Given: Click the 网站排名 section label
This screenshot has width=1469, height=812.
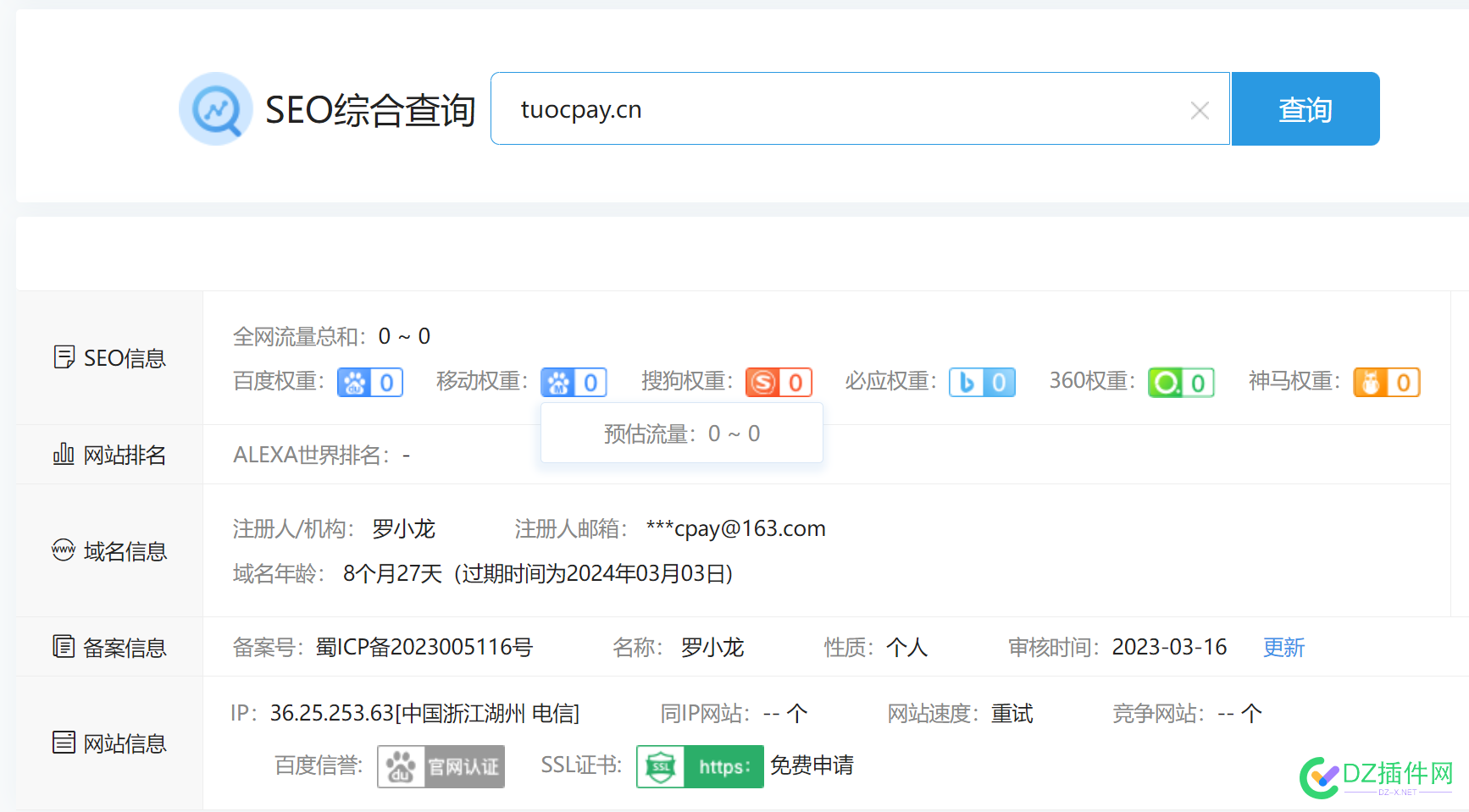Looking at the screenshot, I should point(125,455).
